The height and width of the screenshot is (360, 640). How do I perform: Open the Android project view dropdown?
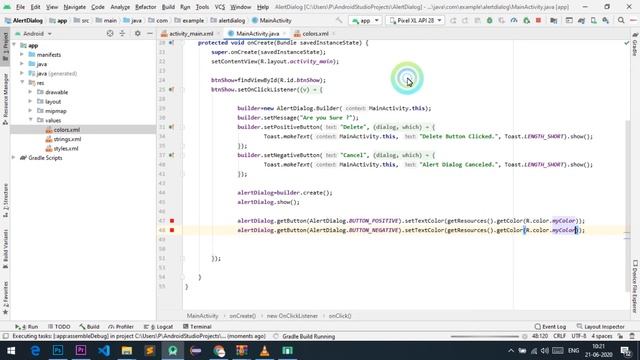click(x=33, y=33)
